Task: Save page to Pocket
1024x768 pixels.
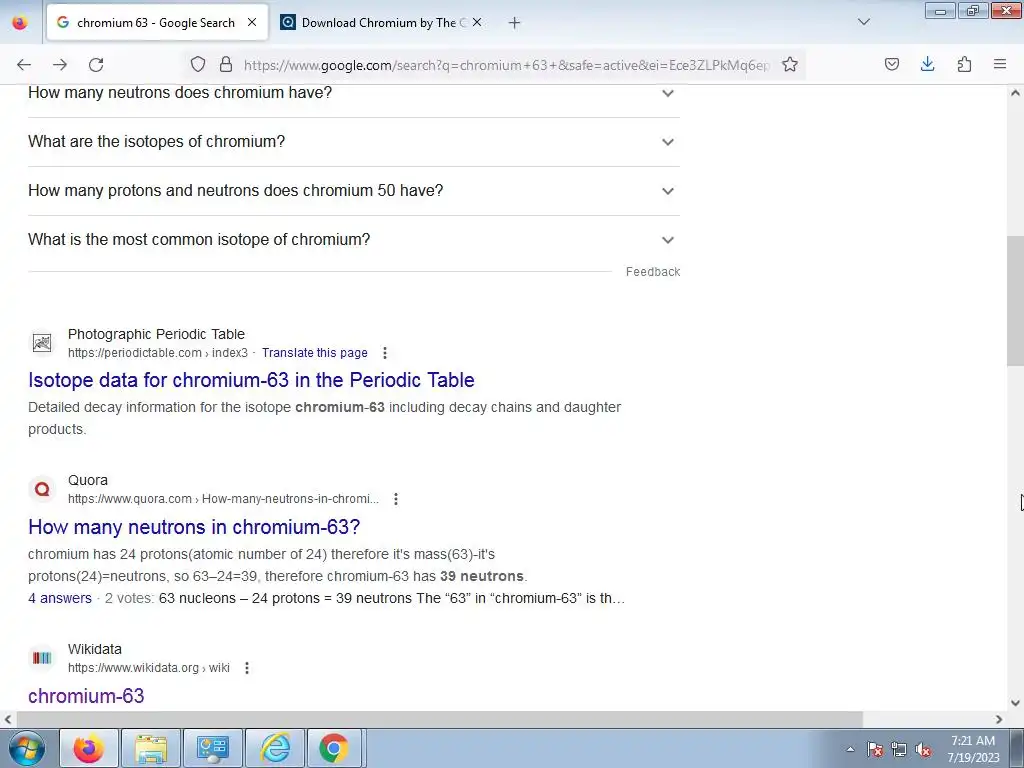Action: [891, 64]
